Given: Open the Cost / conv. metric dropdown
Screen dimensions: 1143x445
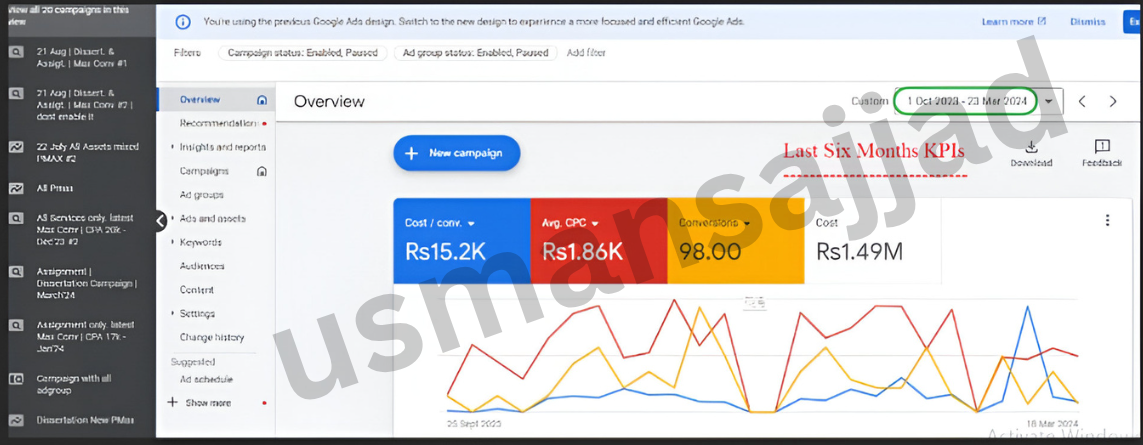Looking at the screenshot, I should coord(471,223).
